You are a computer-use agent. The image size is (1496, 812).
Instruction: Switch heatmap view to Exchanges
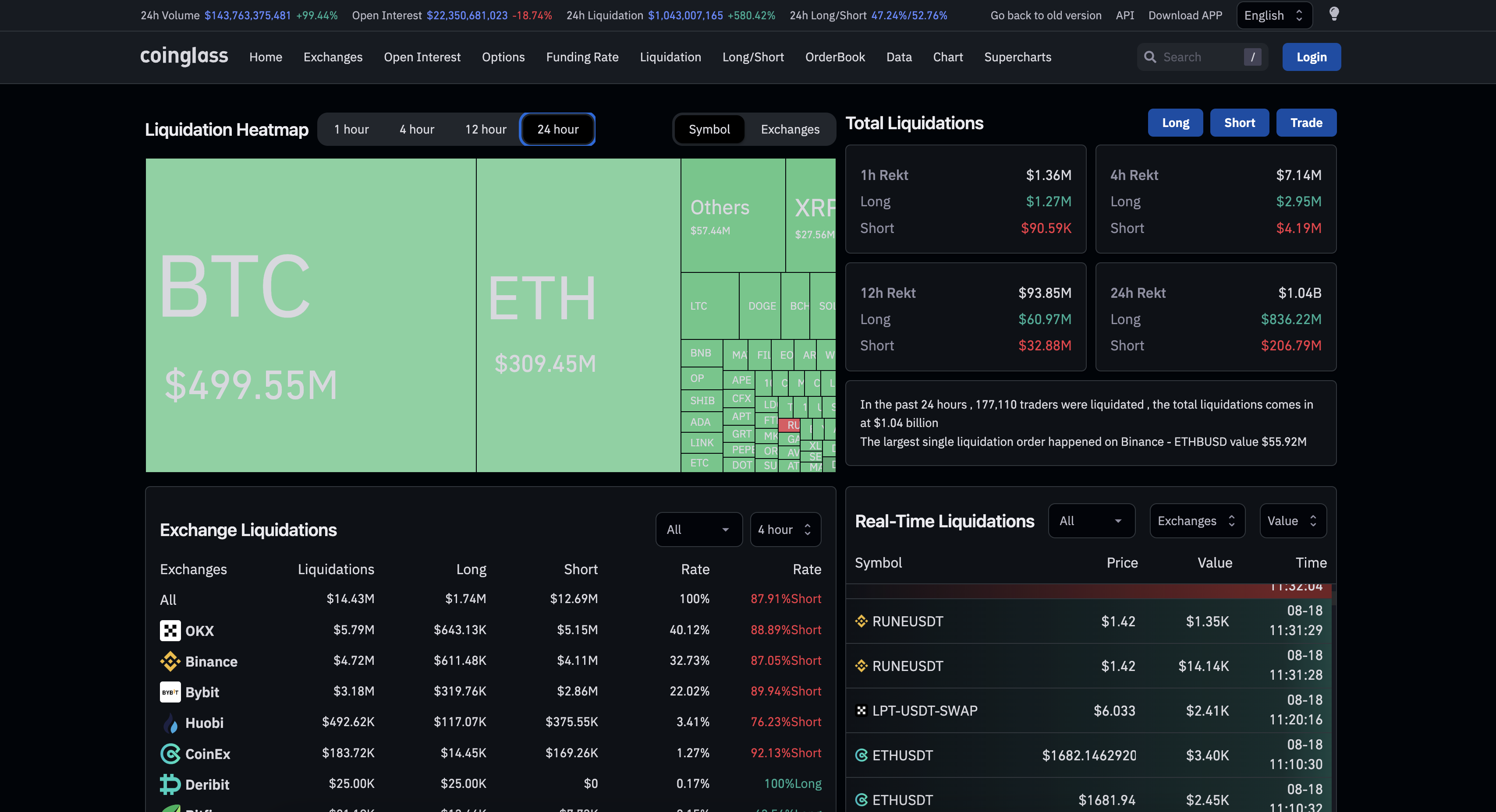pos(790,129)
